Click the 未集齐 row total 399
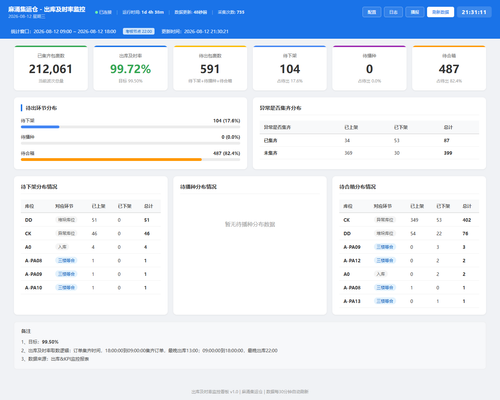Screen dimensions: 500x400 click(448, 153)
